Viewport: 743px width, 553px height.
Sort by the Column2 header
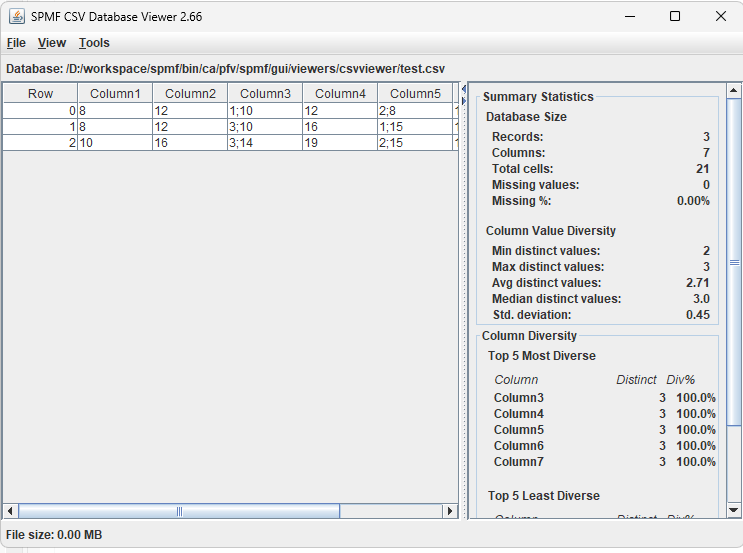(190, 93)
